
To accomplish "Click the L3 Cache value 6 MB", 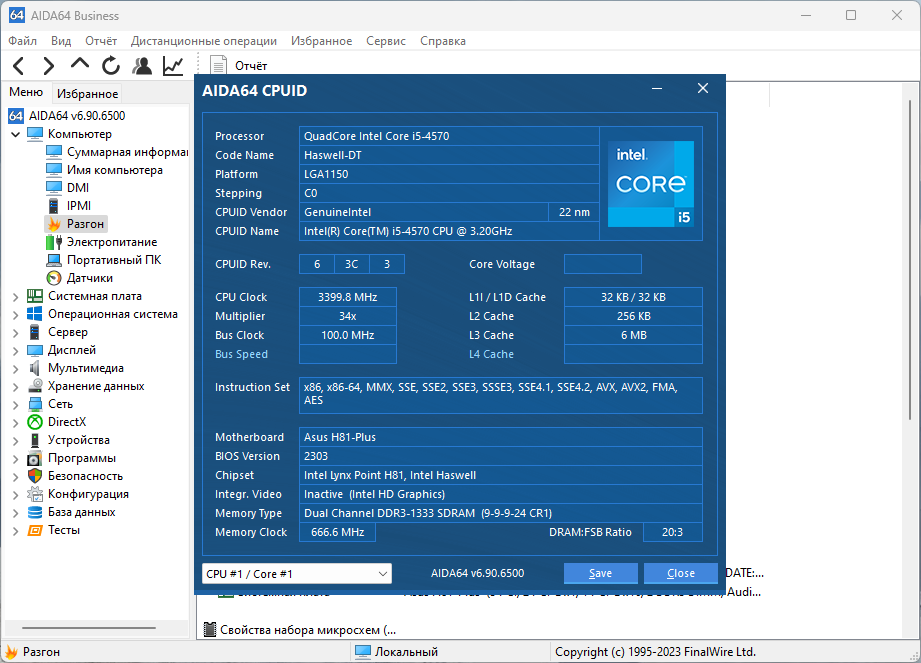I will pos(633,335).
